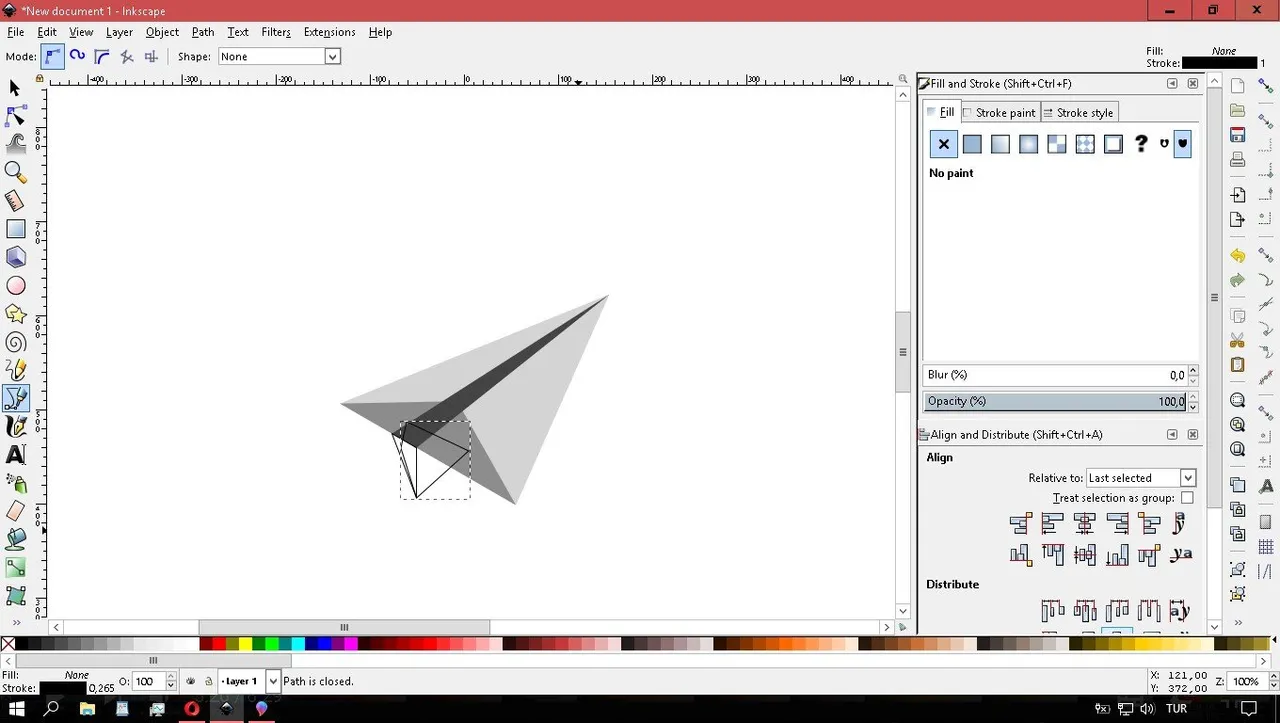Adjust the Opacity percent stepper arrows

(x=1193, y=401)
